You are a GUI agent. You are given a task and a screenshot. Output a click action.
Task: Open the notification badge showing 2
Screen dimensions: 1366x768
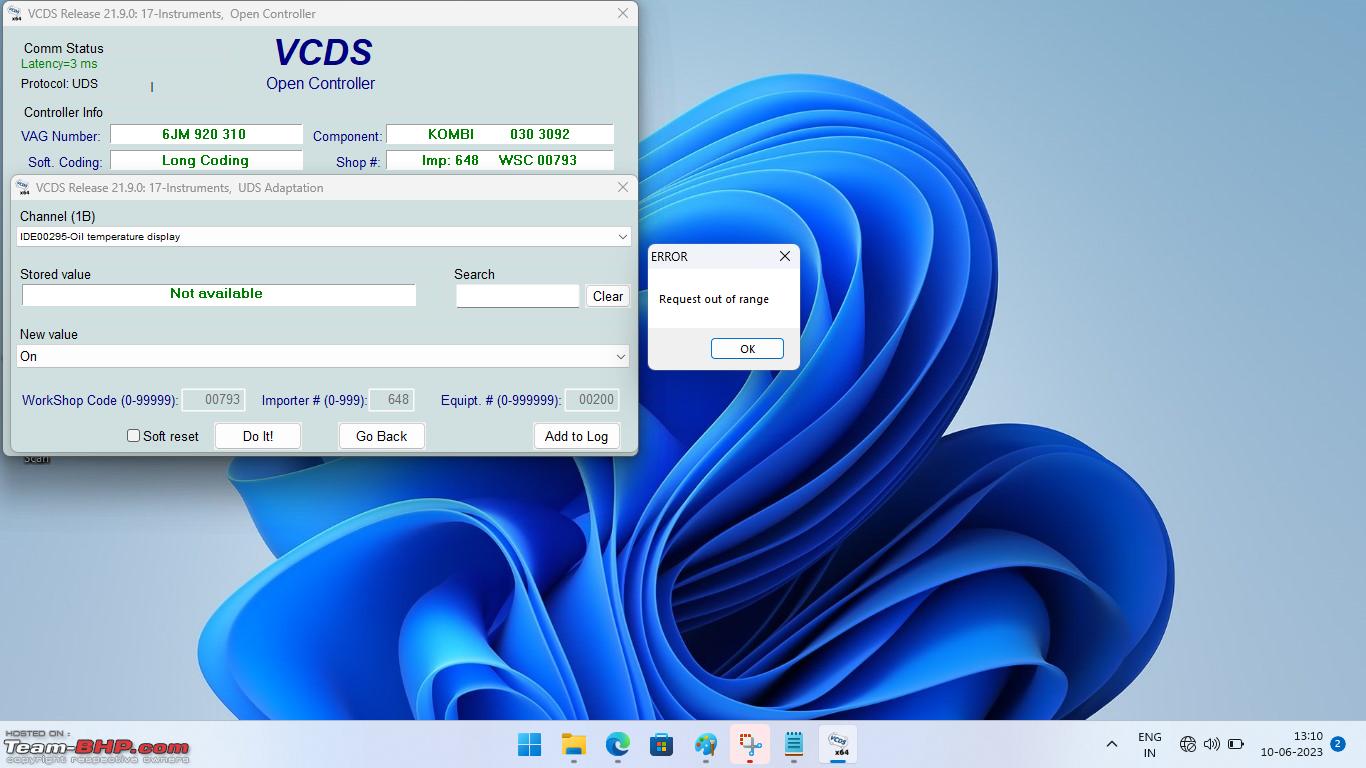[x=1338, y=744]
